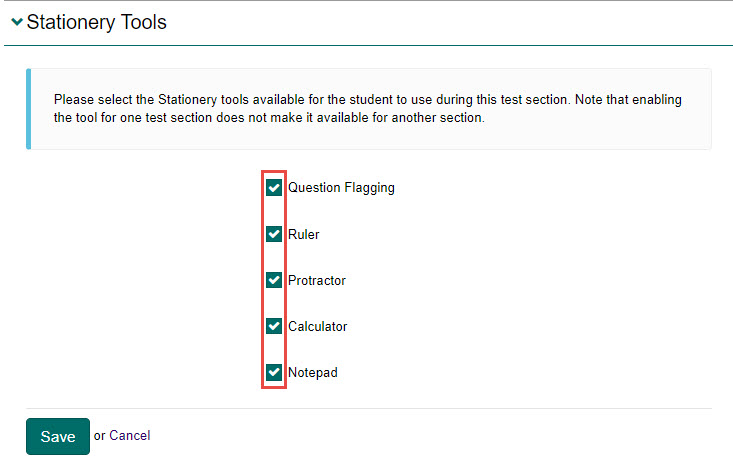Click the blue accent bar of the info box
Image resolution: width=733 pixels, height=465 pixels.
[x=28, y=109]
